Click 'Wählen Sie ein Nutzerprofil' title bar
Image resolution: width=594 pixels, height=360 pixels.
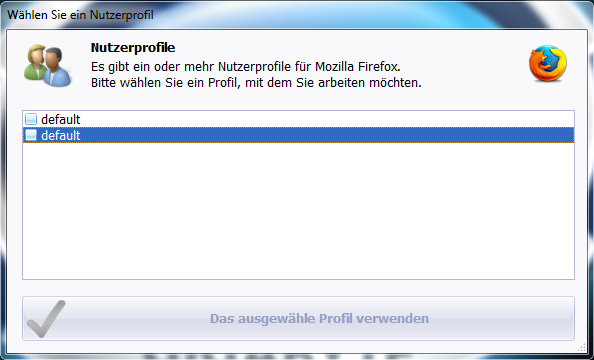tap(297, 15)
